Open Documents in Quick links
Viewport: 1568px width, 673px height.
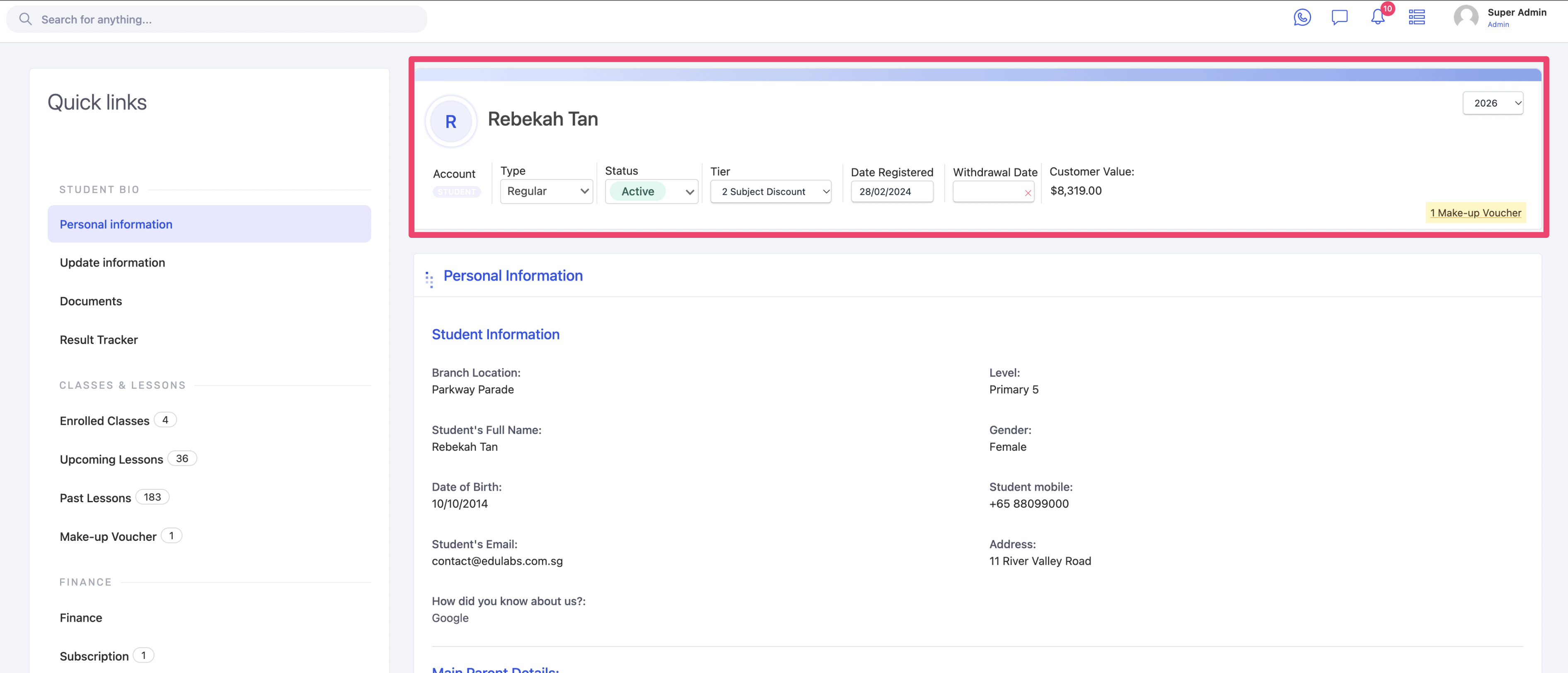(x=91, y=301)
